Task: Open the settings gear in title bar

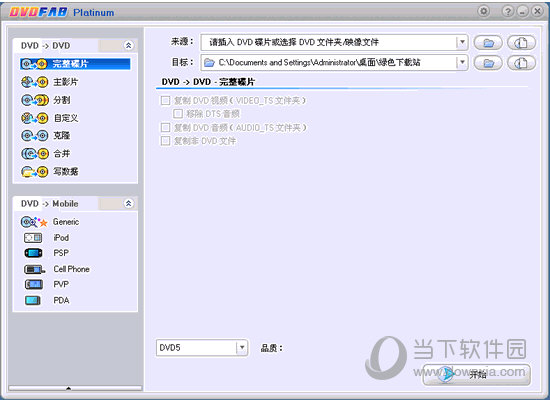Action: pos(484,11)
